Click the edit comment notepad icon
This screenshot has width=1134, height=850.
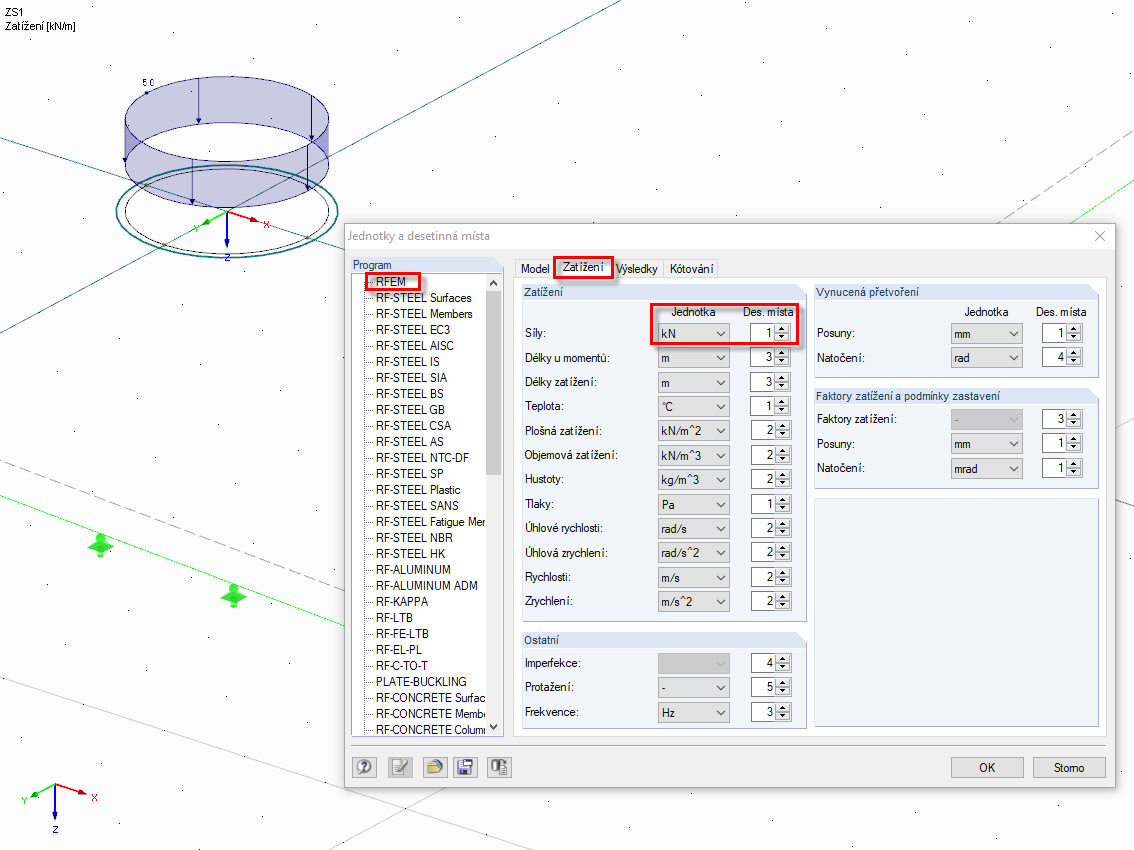pyautogui.click(x=400, y=767)
